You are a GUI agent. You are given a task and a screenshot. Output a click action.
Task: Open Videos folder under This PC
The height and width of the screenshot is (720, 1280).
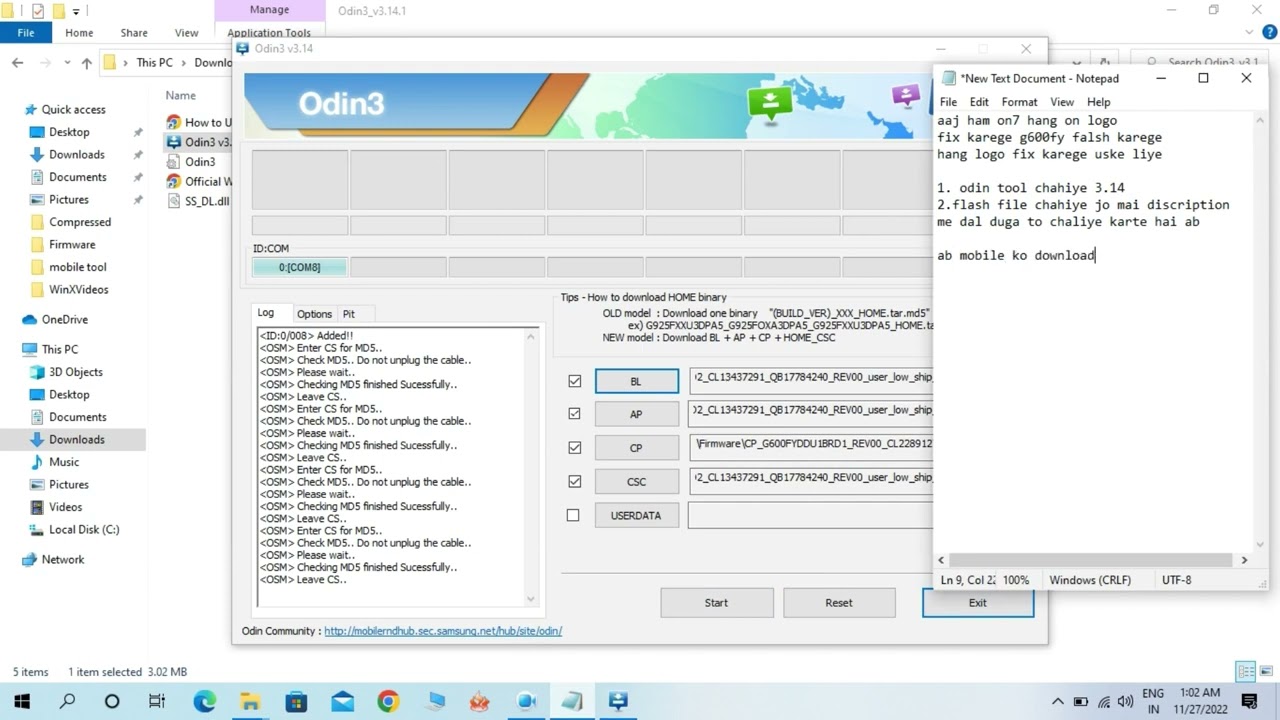[x=65, y=507]
